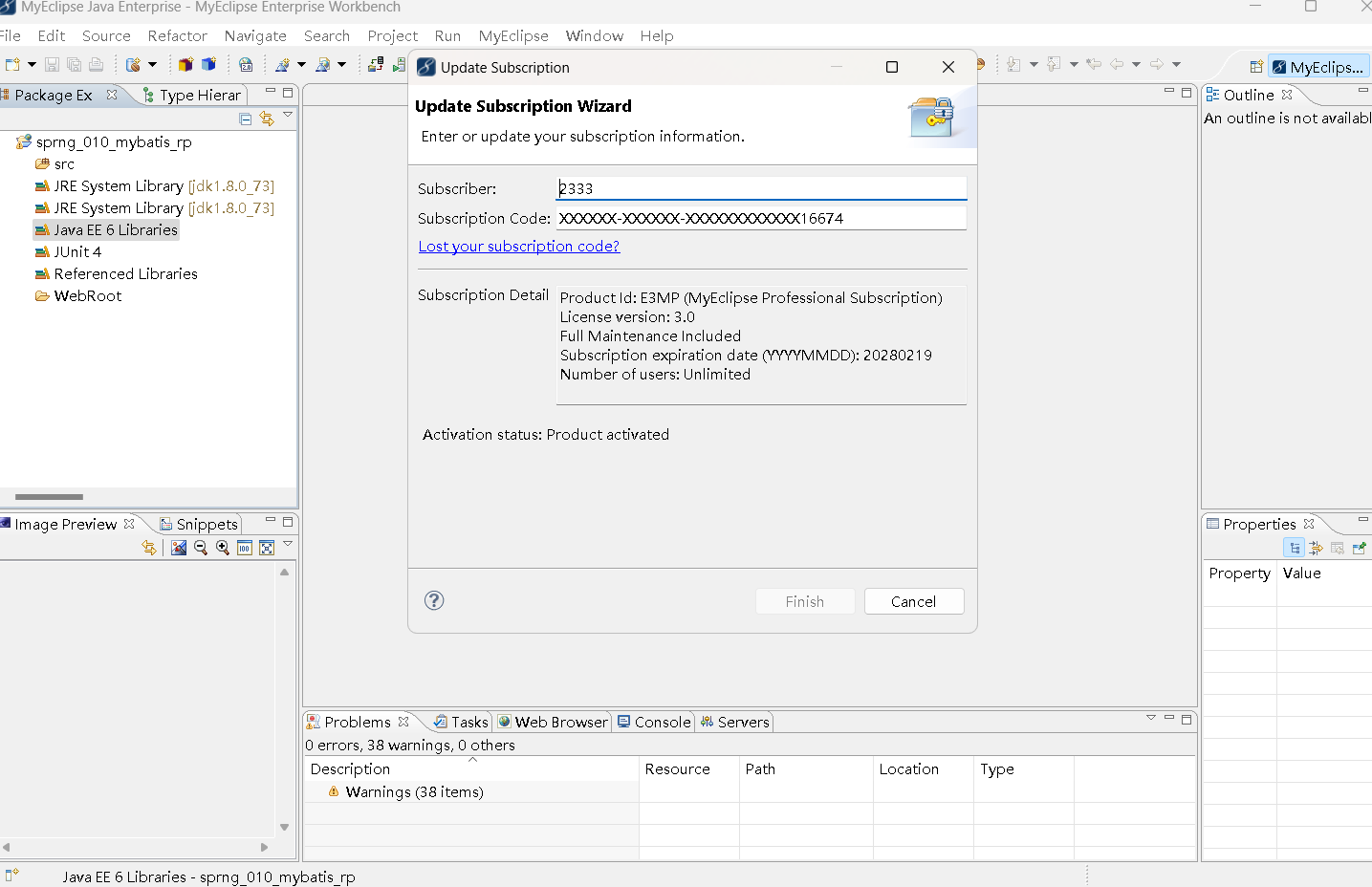
Task: Select the MyEclipse perspective button
Action: 1318,67
